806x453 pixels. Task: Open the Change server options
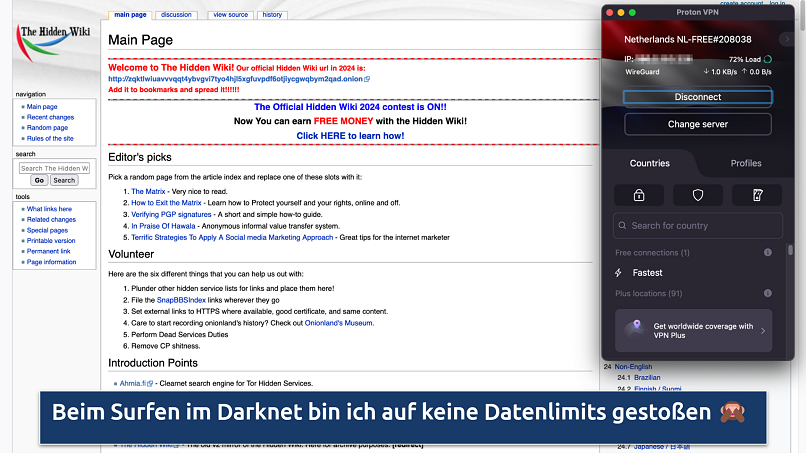click(697, 124)
